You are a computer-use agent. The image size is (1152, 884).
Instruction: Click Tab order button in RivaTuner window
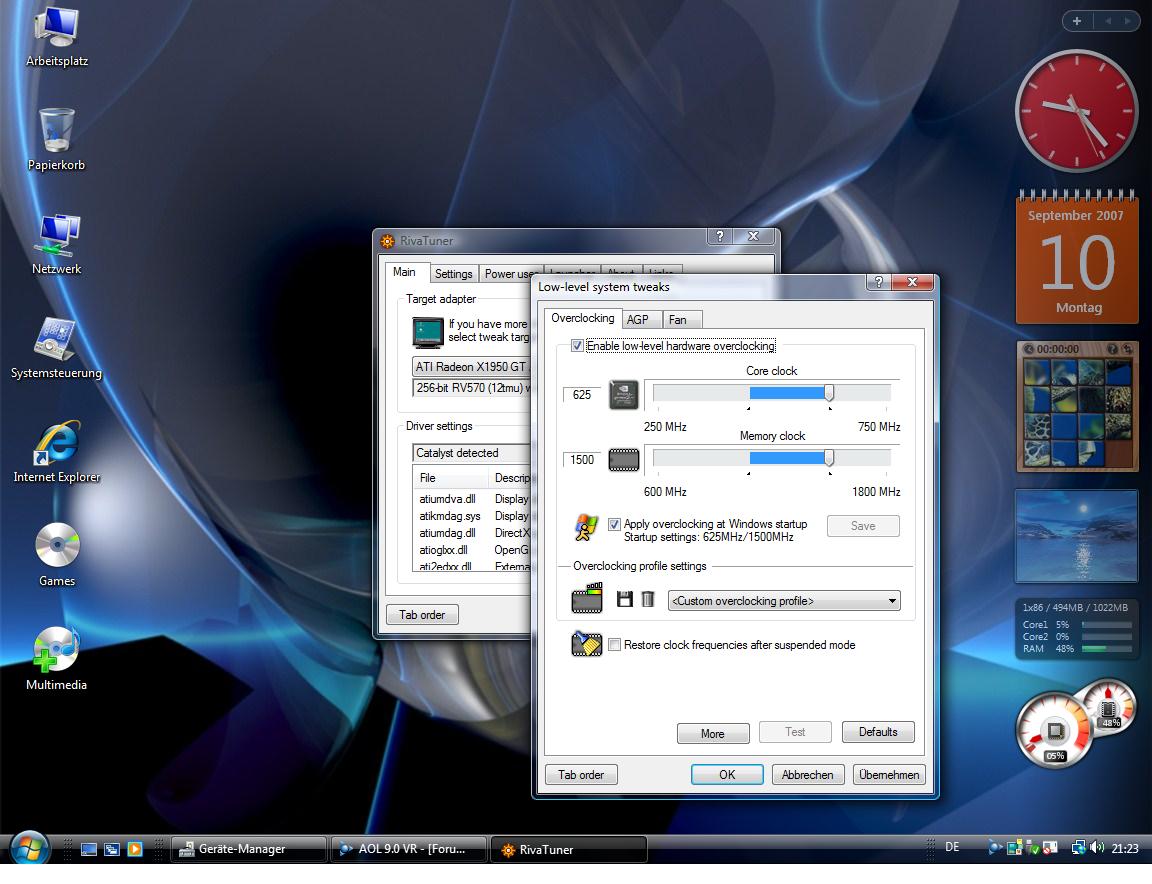[x=422, y=614]
